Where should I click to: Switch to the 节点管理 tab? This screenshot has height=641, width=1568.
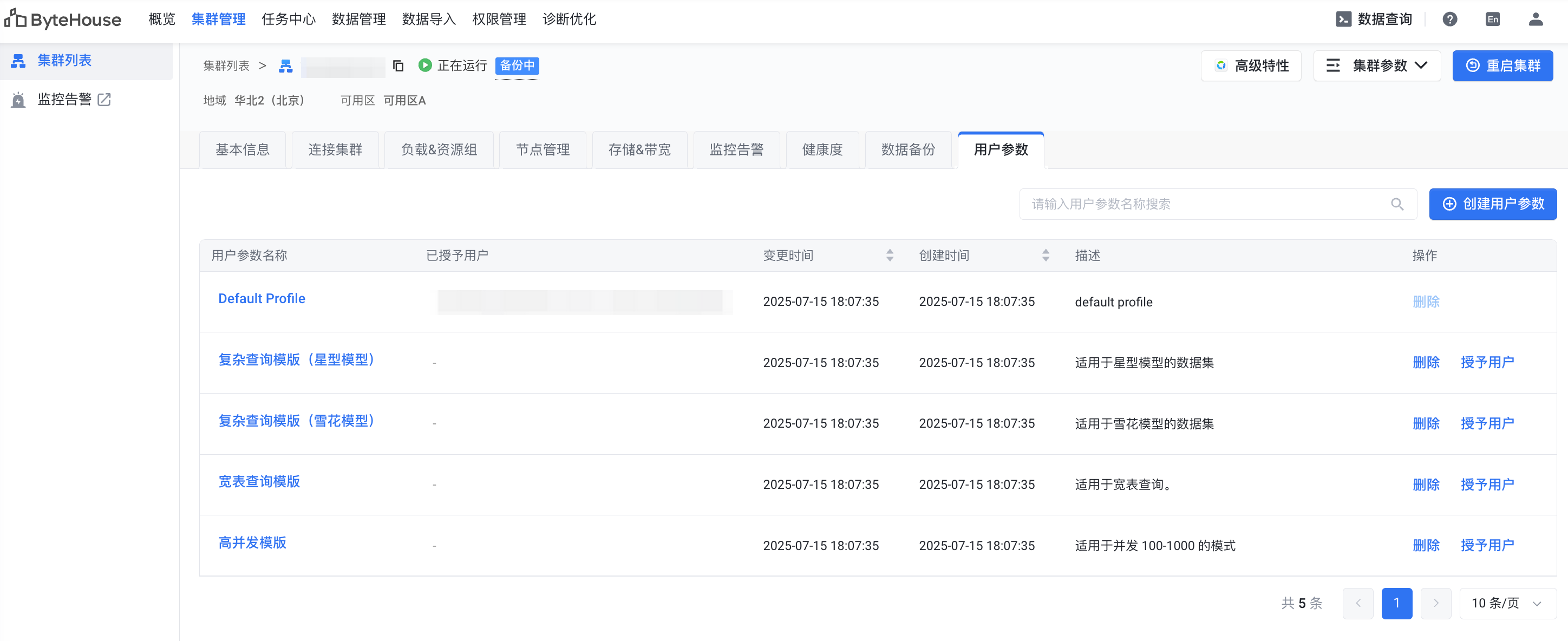[543, 150]
